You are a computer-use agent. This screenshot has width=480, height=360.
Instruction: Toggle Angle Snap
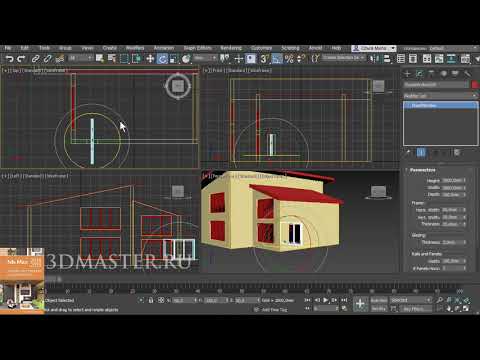coord(277,59)
